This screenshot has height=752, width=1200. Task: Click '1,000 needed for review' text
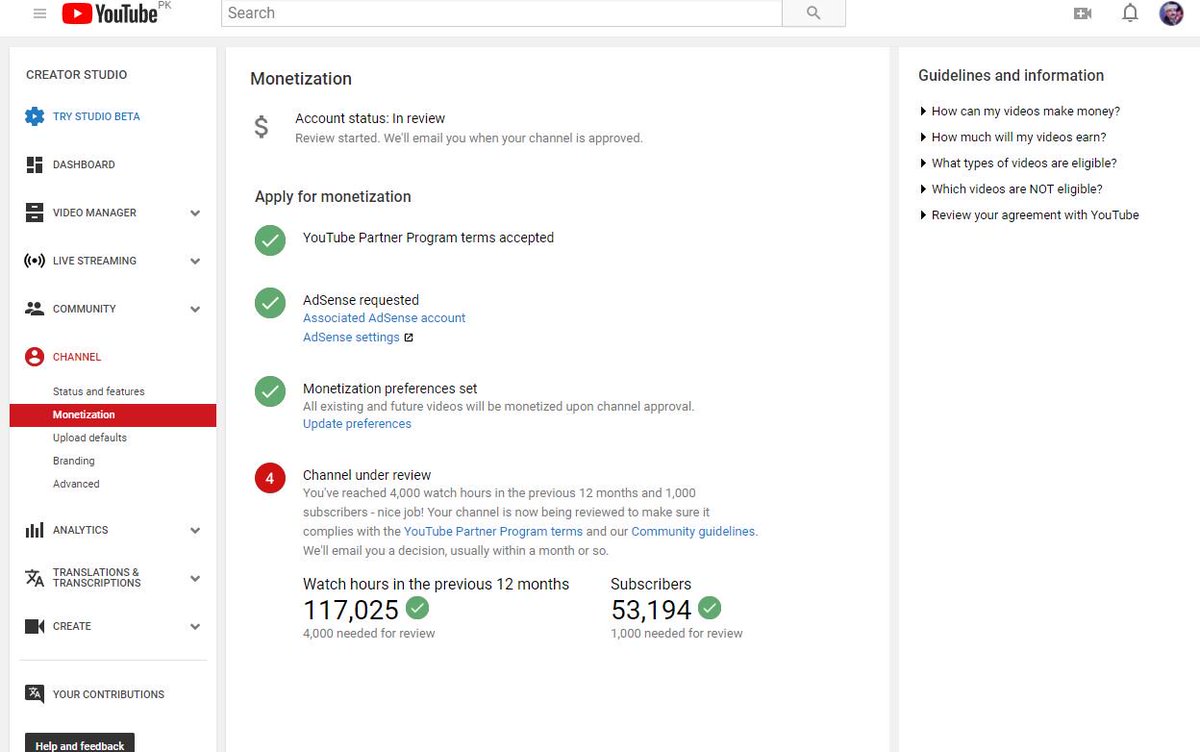click(x=677, y=633)
